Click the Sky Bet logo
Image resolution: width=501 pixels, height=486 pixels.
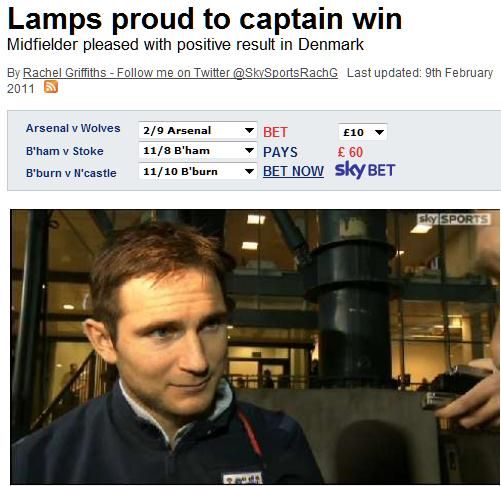tap(365, 170)
